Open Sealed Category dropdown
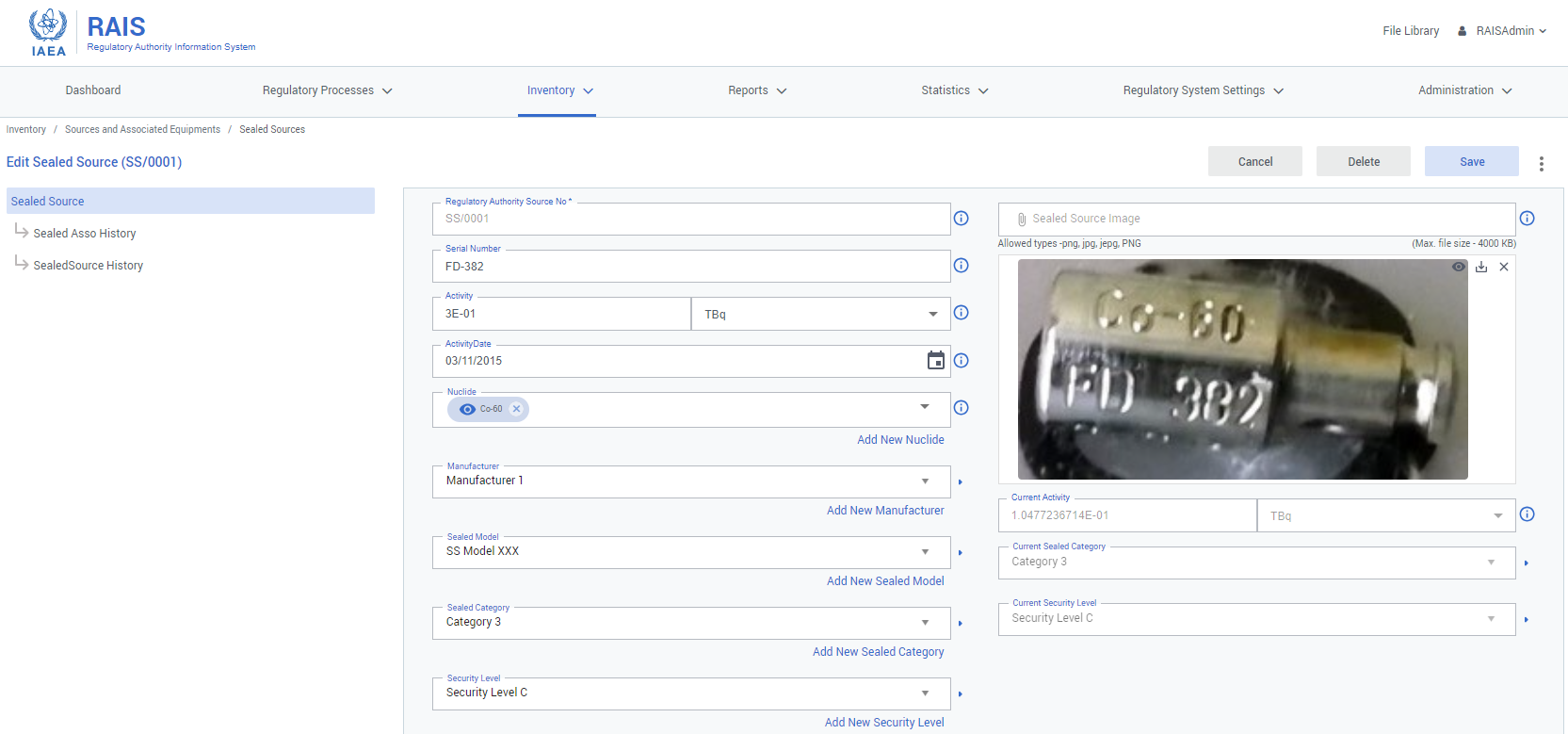The image size is (1568, 734). point(691,623)
